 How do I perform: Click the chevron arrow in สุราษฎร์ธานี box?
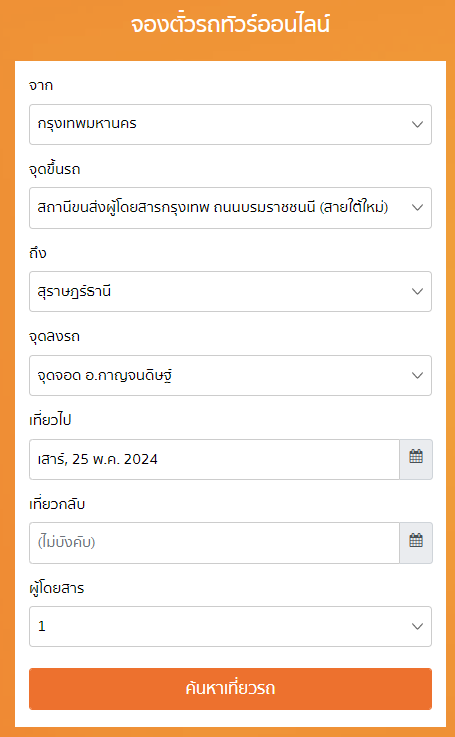click(417, 291)
